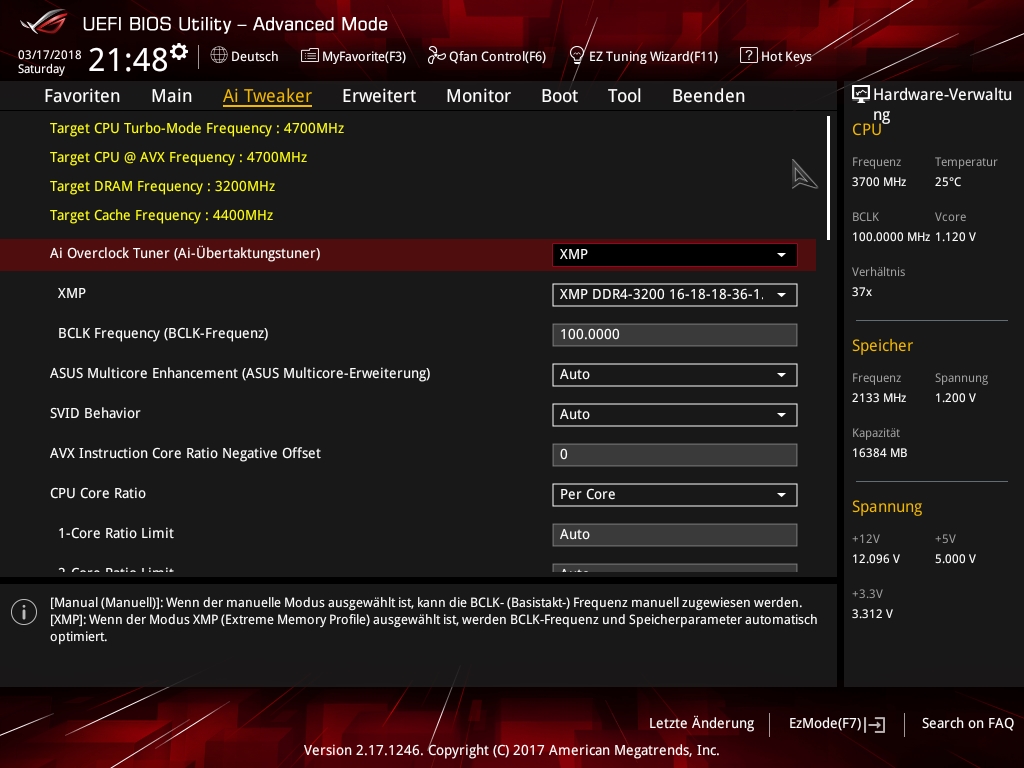Click the date 03/17/2018
The image size is (1024, 768).
point(50,55)
